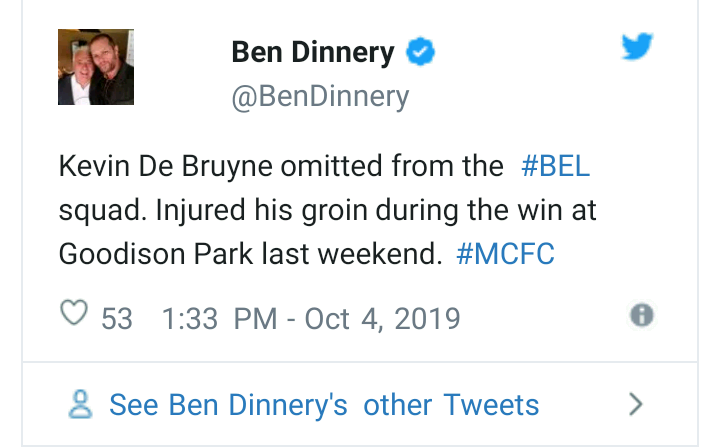
Task: Open the @BenDinnery handle link
Action: [320, 96]
